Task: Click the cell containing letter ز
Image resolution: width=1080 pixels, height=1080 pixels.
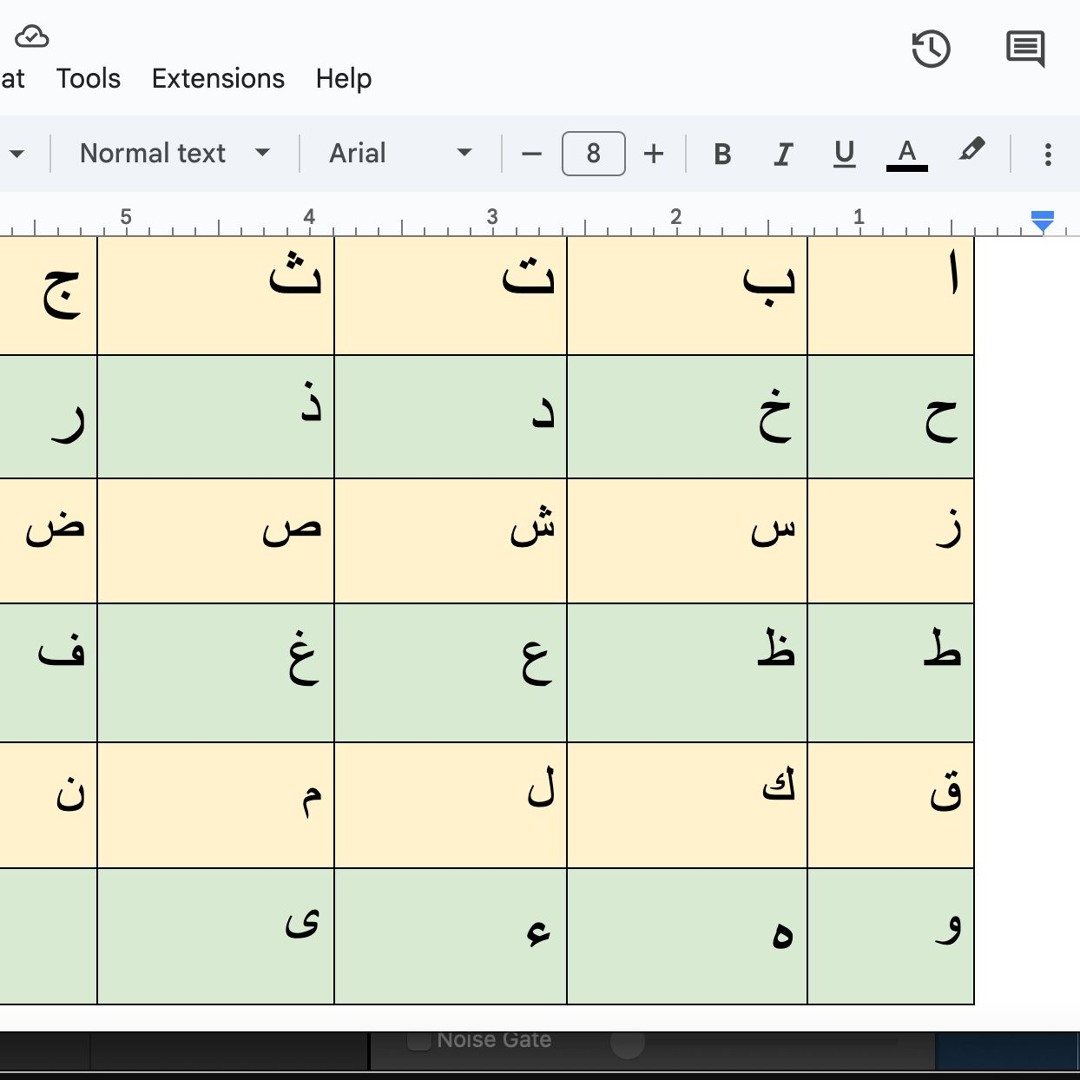Action: [x=891, y=541]
